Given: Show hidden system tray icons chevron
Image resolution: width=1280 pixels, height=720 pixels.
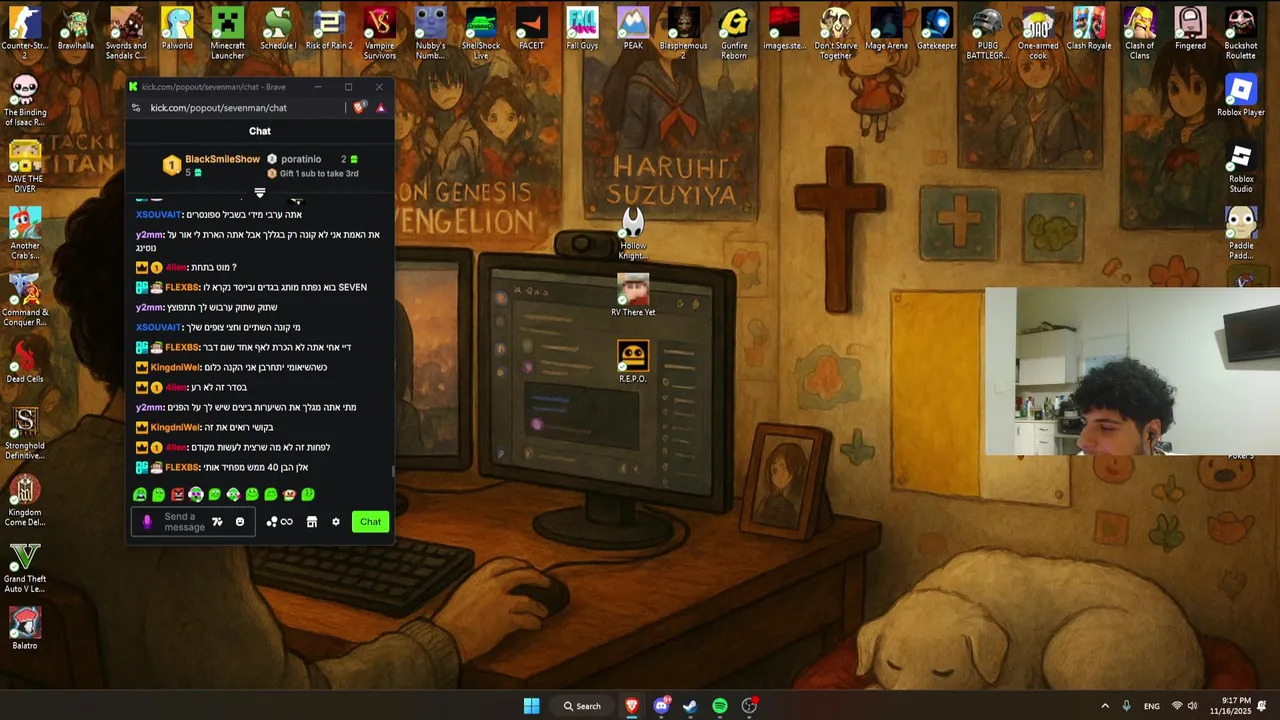Looking at the screenshot, I should 1105,706.
